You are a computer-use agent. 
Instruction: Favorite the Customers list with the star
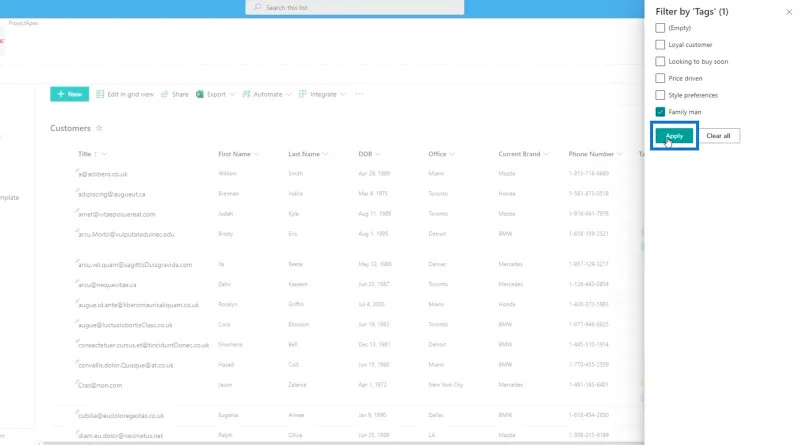tap(99, 128)
